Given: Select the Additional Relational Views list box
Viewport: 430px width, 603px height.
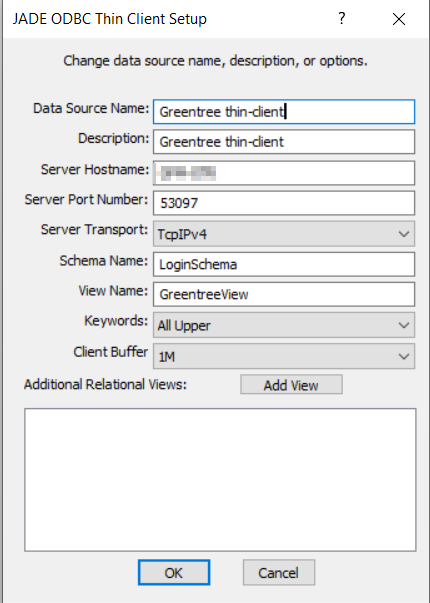Looking at the screenshot, I should click(220, 480).
